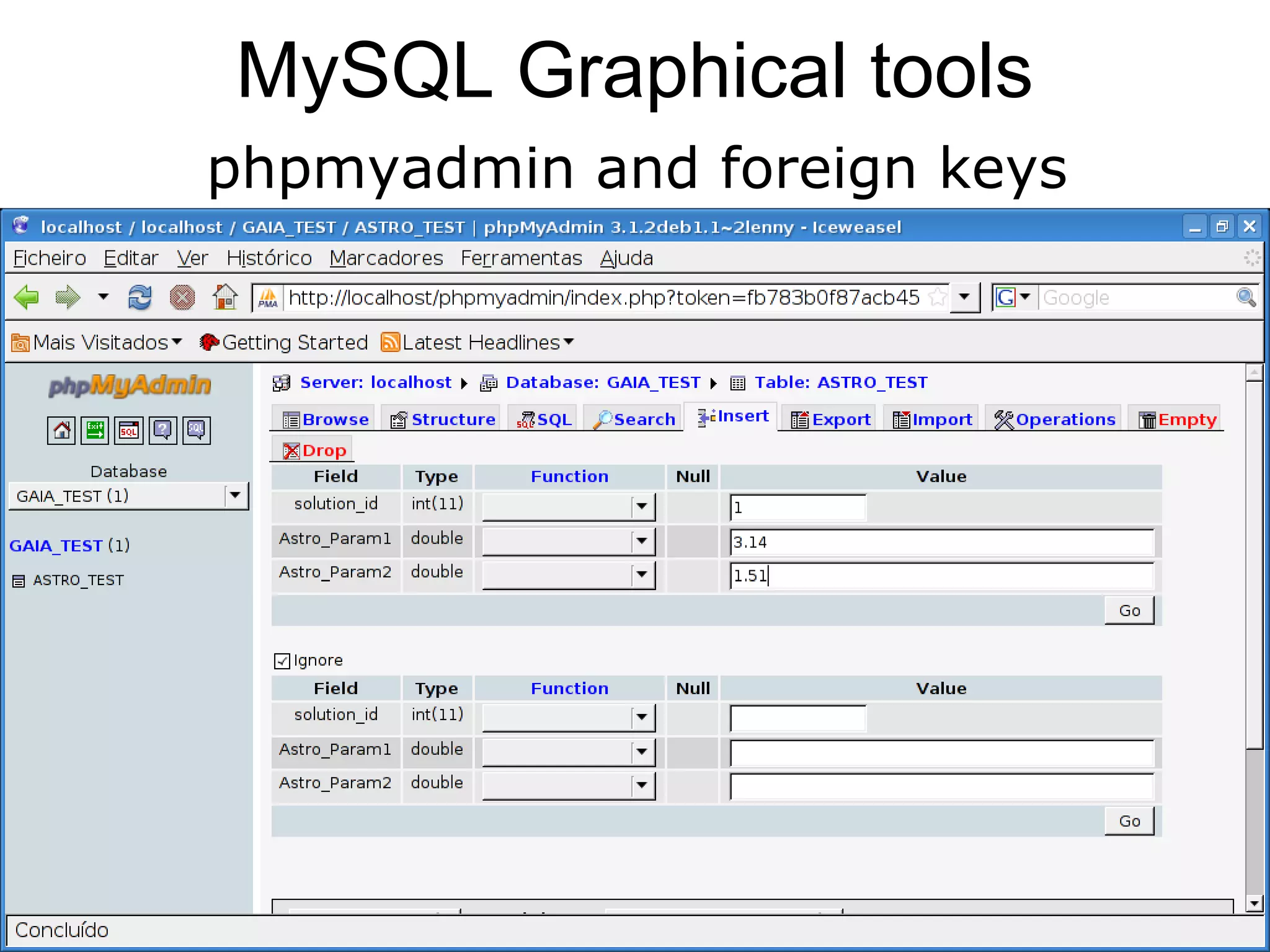
Task: Switch to the Browse tab
Action: 325,420
